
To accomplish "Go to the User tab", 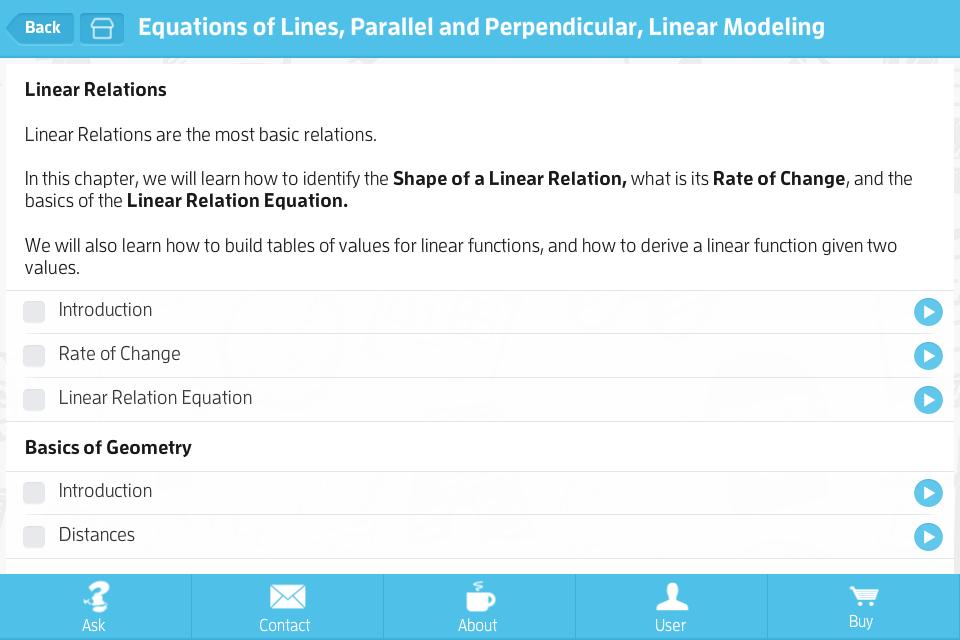I will coord(671,607).
